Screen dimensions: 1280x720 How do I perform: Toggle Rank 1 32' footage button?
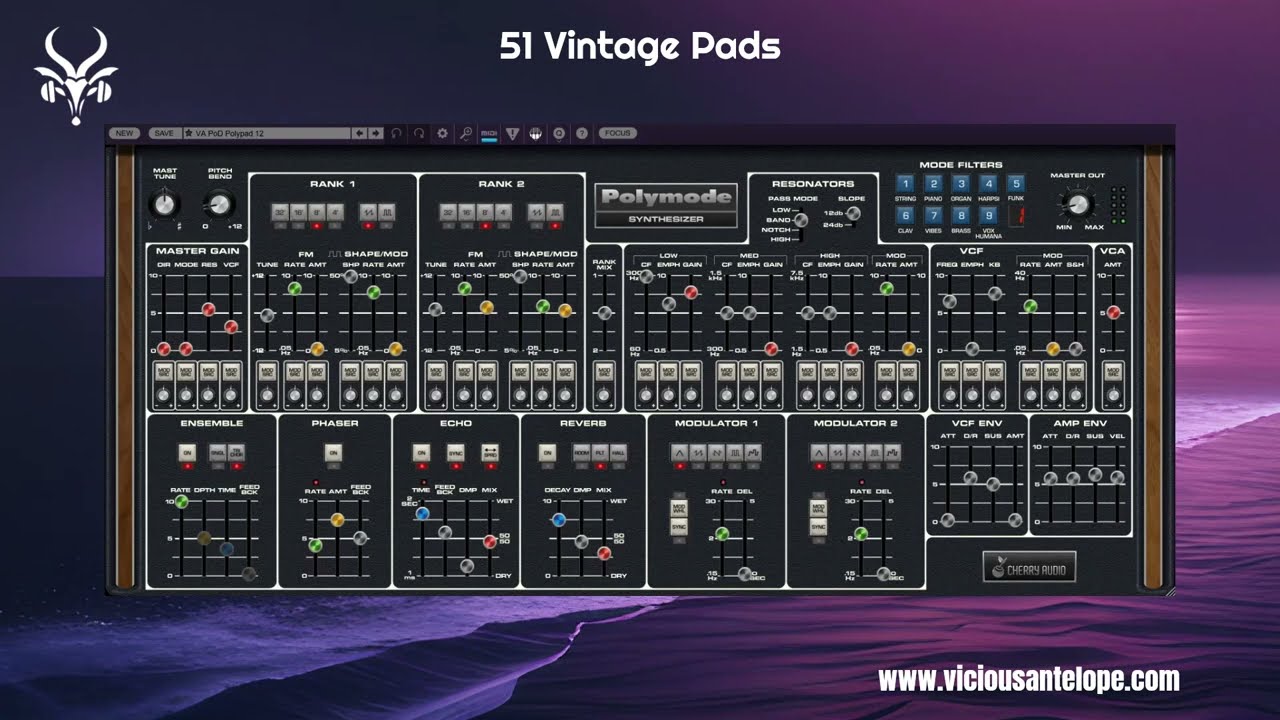(x=279, y=211)
